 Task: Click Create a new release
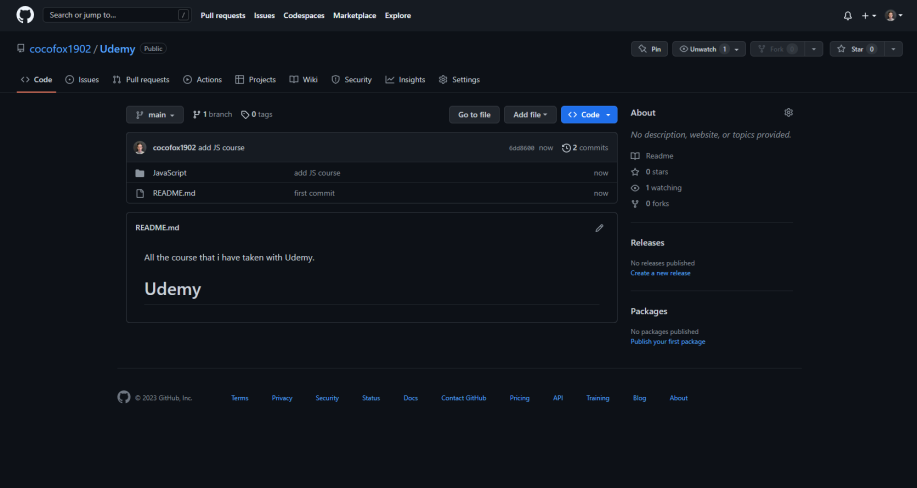[660, 273]
